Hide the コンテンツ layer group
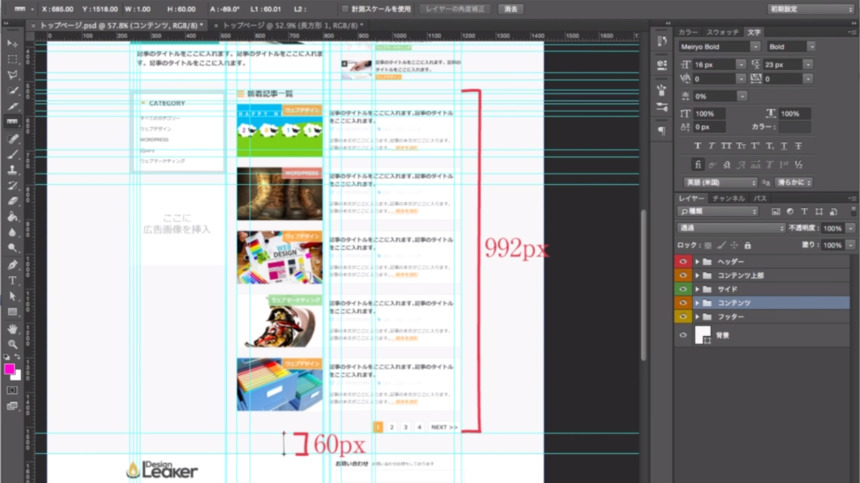This screenshot has width=860, height=483. click(x=683, y=303)
